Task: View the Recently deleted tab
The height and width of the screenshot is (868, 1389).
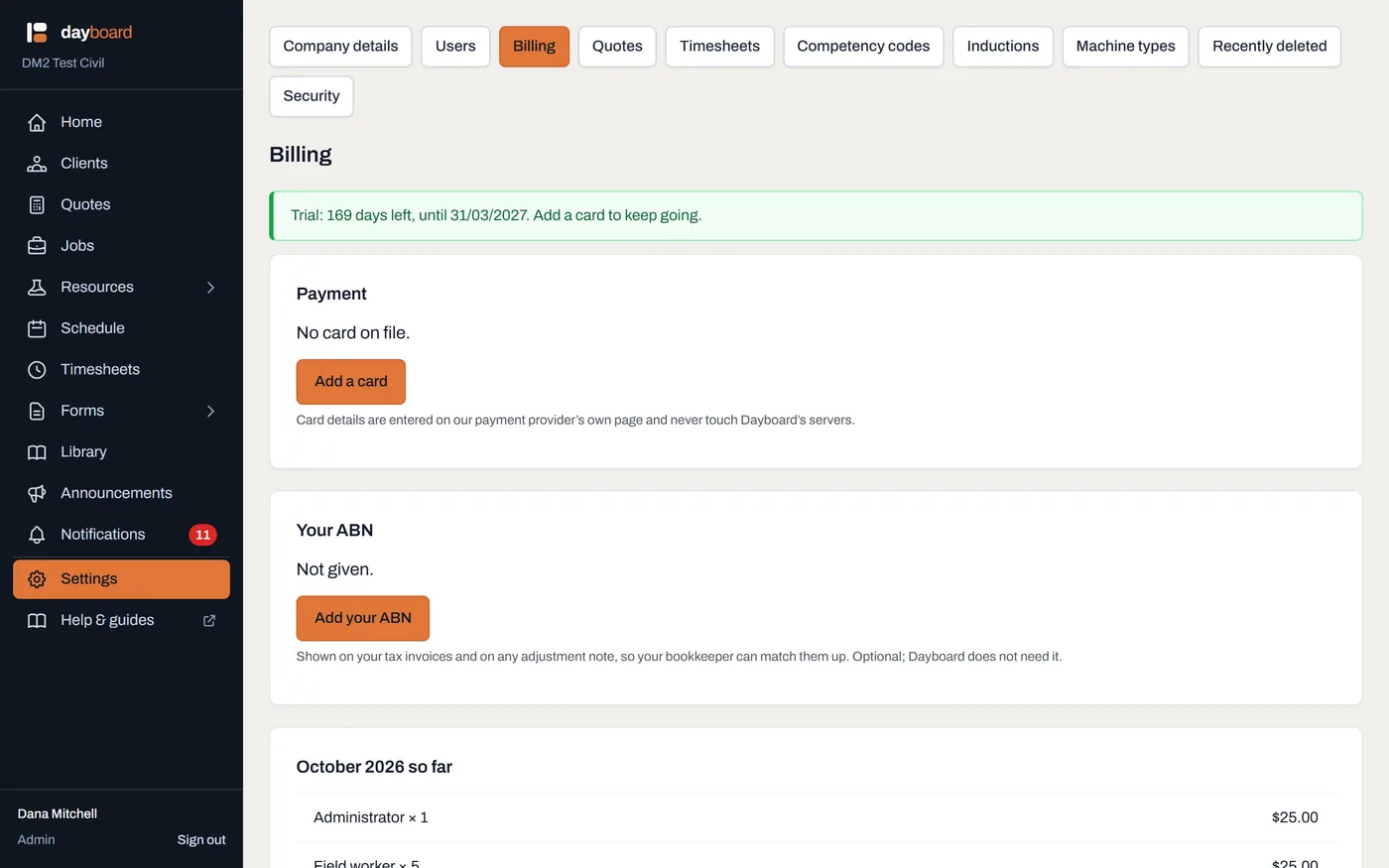Action: tap(1269, 47)
